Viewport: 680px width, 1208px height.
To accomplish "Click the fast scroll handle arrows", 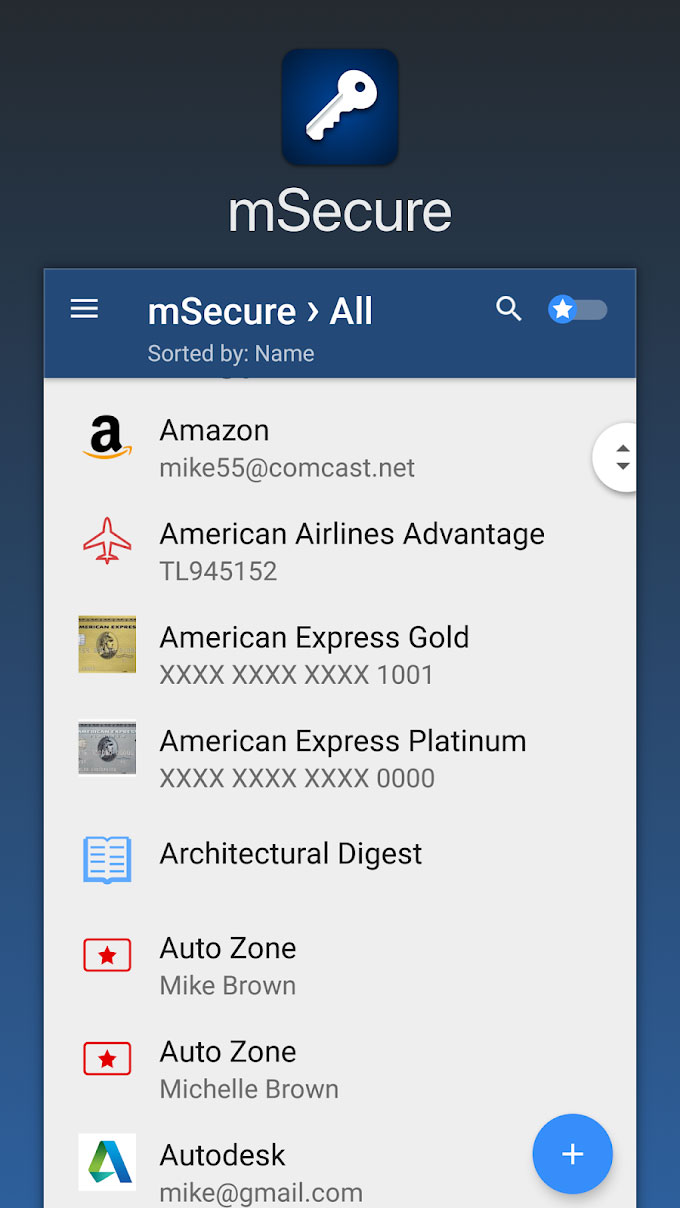I will 622,457.
